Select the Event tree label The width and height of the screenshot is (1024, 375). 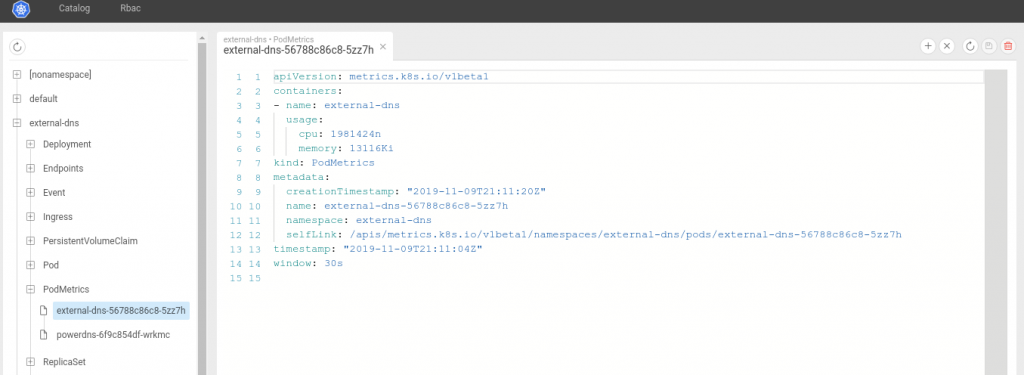click(x=54, y=193)
